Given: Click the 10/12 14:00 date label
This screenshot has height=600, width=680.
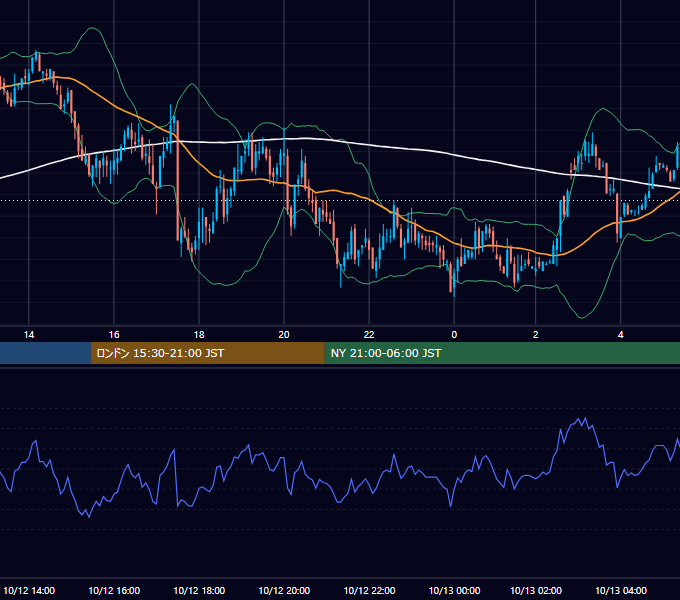Looking at the screenshot, I should pyautogui.click(x=29, y=590).
